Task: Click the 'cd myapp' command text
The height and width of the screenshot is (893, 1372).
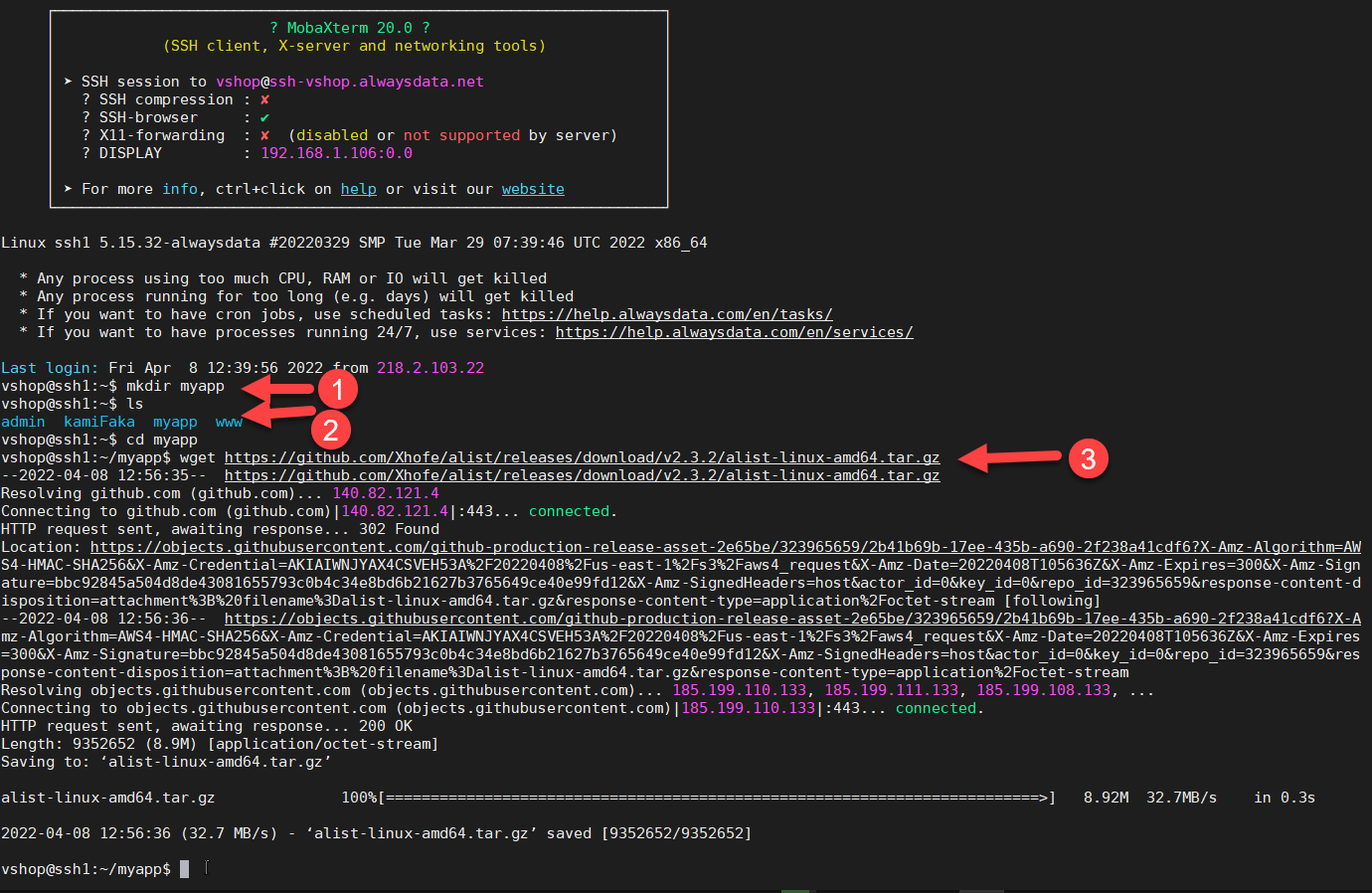Action: [x=162, y=440]
